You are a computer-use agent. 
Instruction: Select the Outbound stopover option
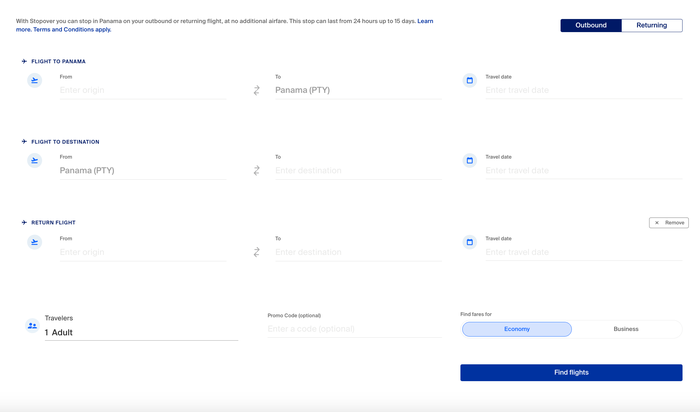tap(591, 25)
